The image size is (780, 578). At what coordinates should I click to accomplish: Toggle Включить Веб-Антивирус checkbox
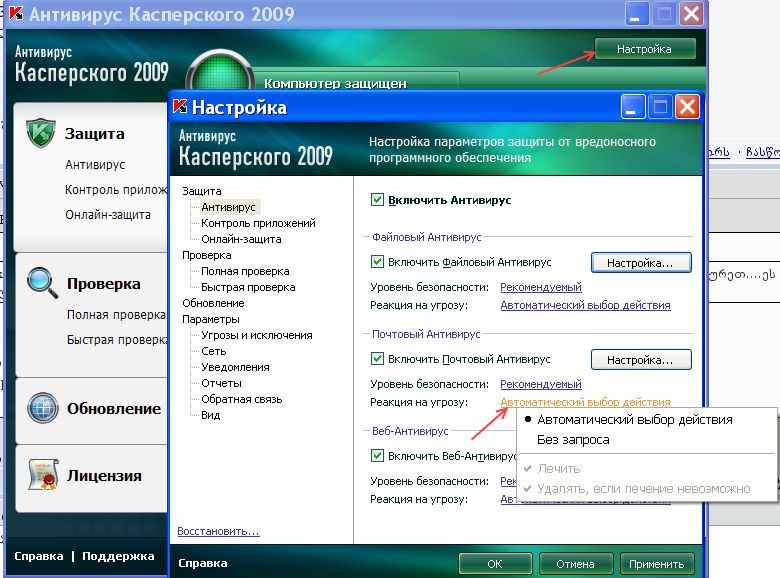[377, 456]
